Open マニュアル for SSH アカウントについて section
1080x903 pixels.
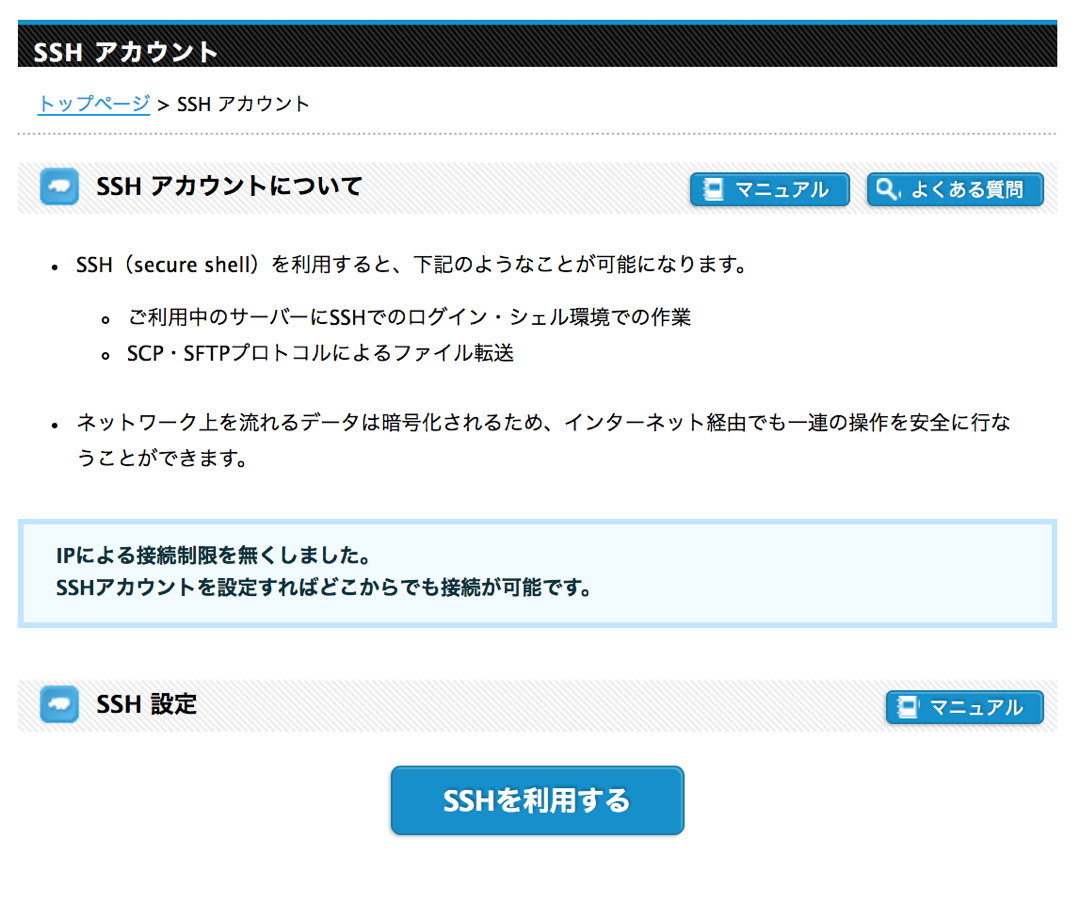(x=769, y=189)
